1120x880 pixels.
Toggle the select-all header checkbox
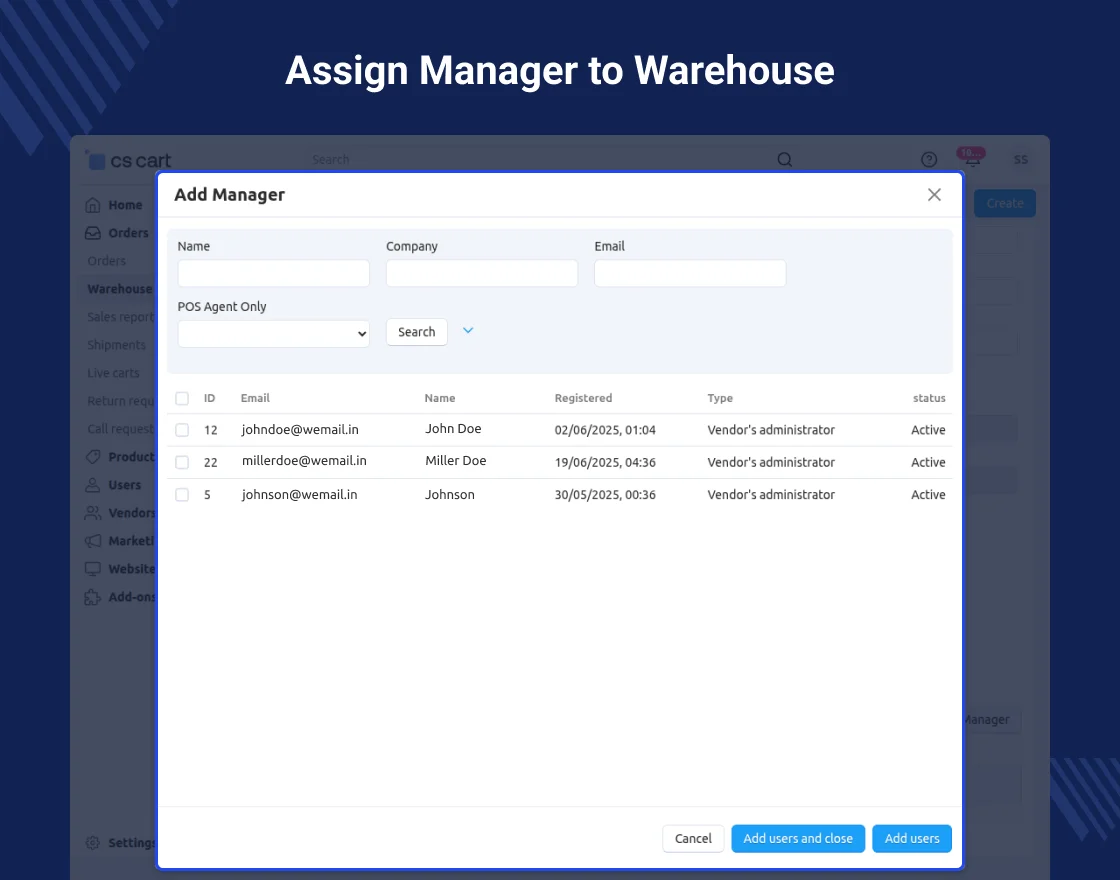pos(182,398)
